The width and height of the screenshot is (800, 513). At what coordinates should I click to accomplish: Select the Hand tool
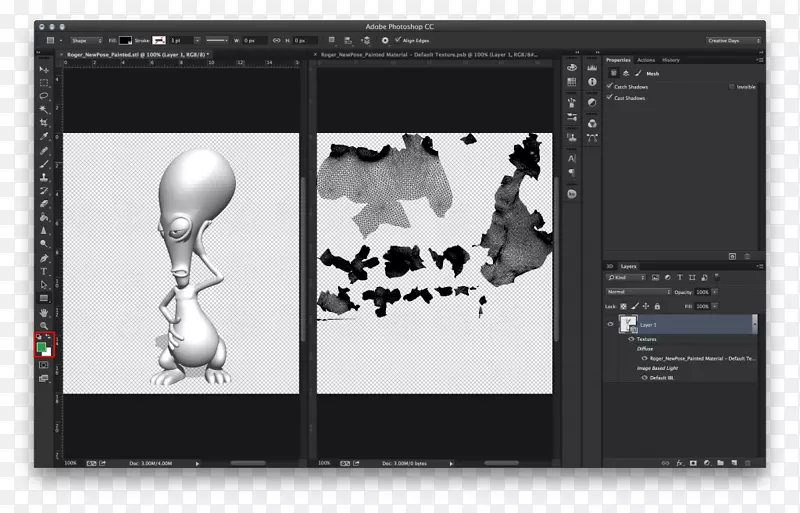(44, 312)
